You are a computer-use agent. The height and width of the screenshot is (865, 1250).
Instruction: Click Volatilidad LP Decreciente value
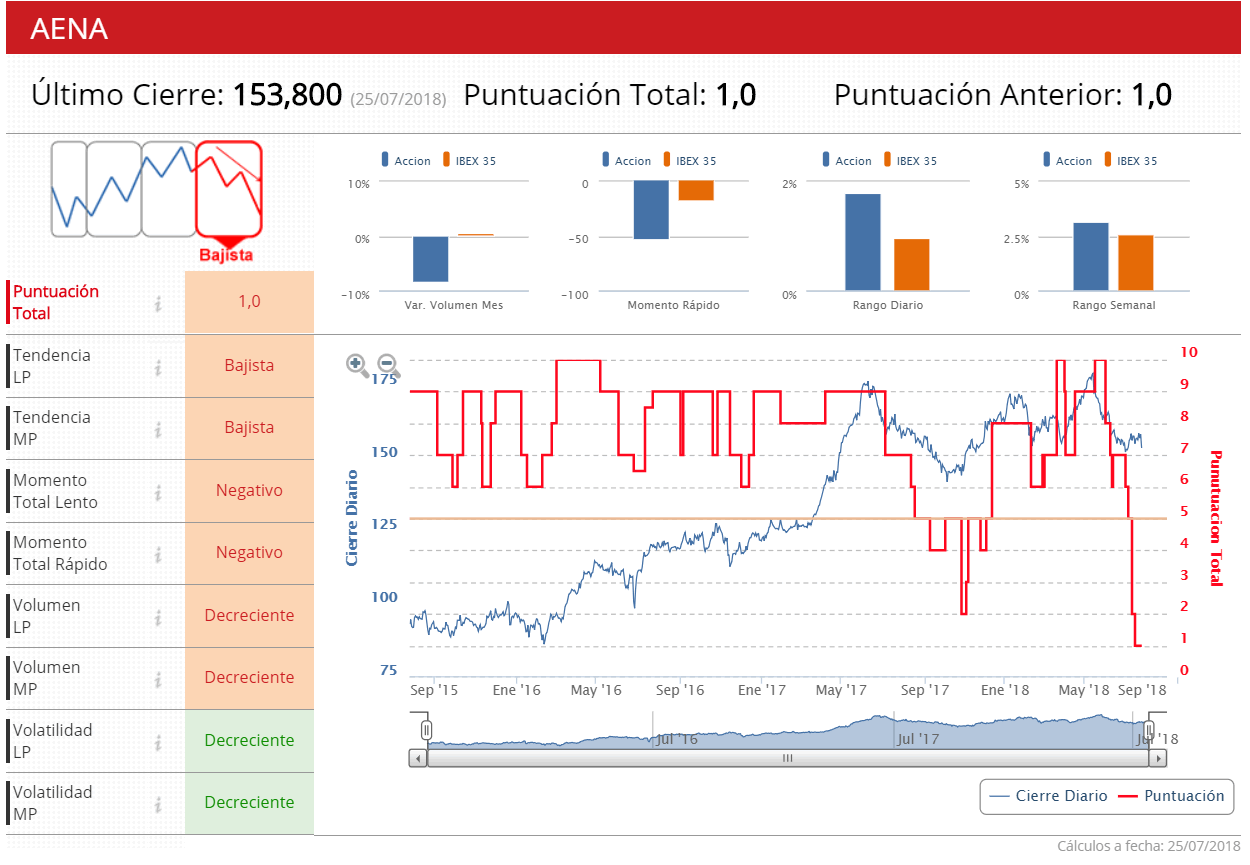[x=249, y=741]
